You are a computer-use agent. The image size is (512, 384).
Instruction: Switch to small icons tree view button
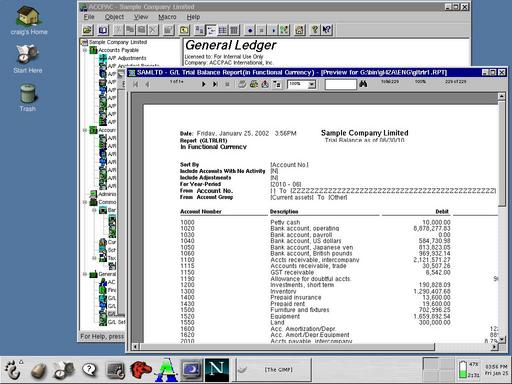pos(211,30)
